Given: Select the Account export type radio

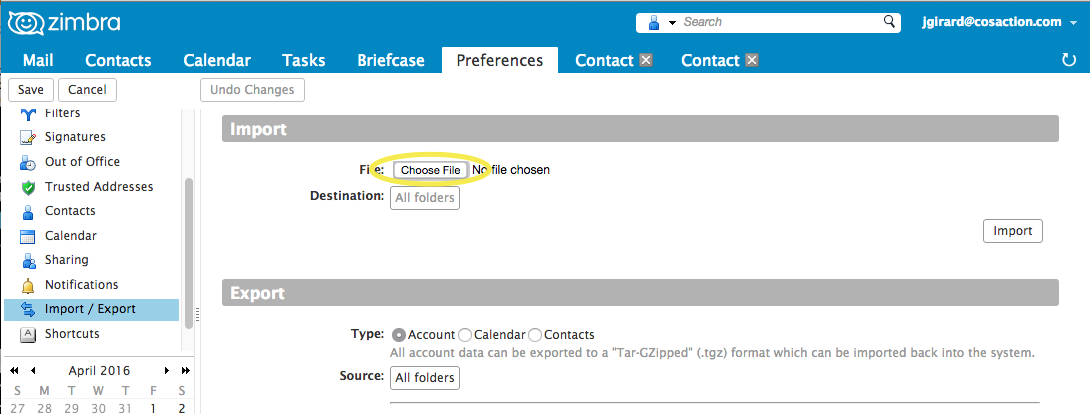Looking at the screenshot, I should (399, 335).
